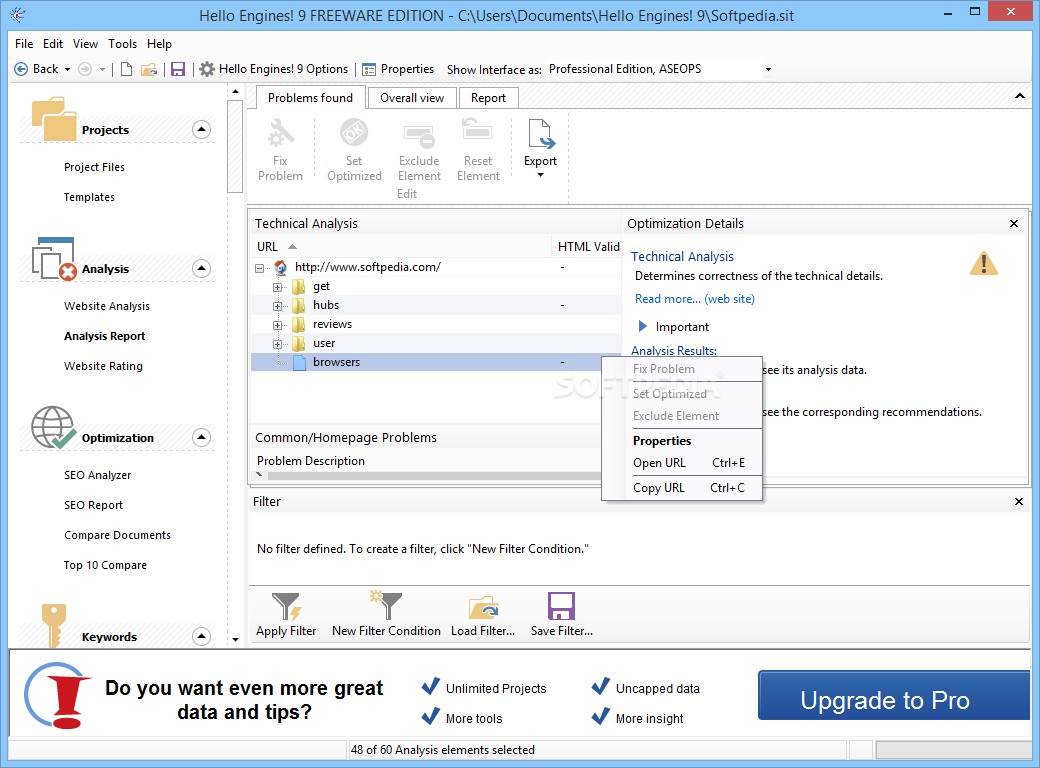Close the Filter pane
Screen dimensions: 1040x768
pyautogui.click(x=1019, y=501)
